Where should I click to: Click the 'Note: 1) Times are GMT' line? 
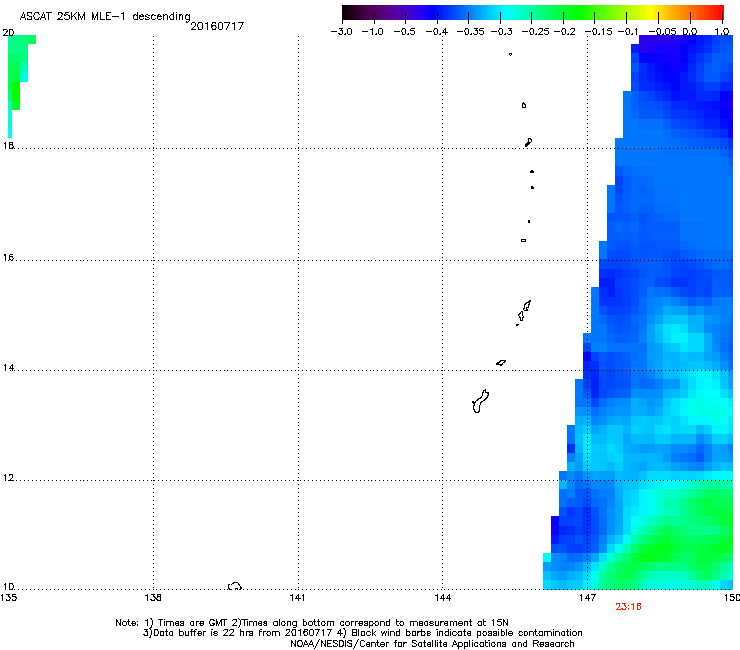click(311, 623)
